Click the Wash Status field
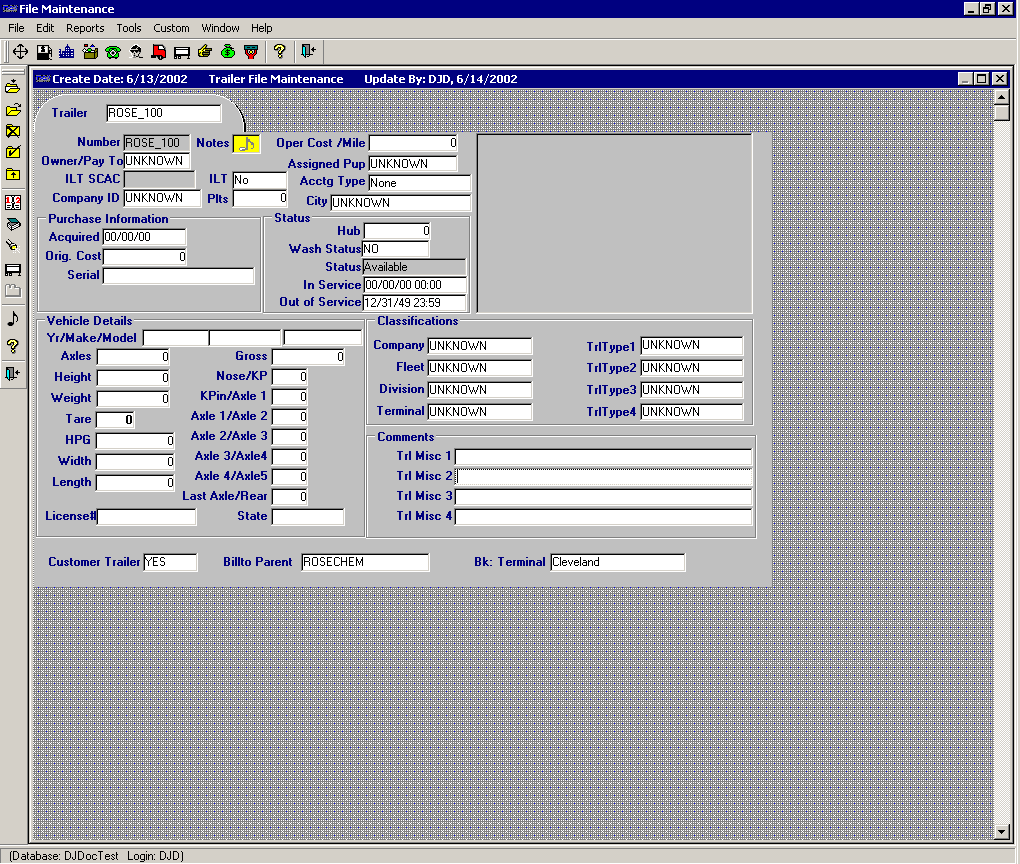 pyautogui.click(x=395, y=249)
